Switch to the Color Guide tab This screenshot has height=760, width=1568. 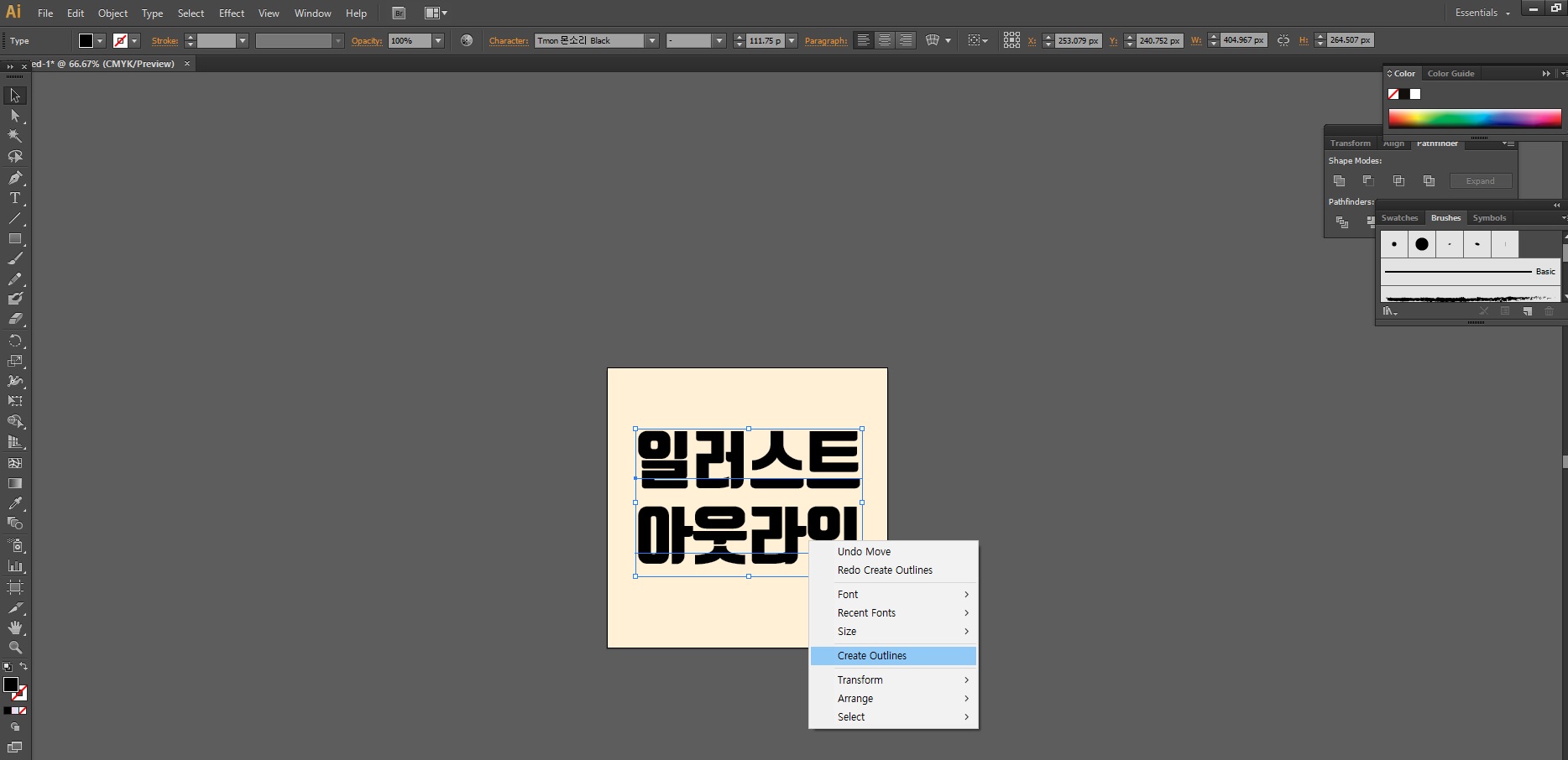[x=1450, y=73]
